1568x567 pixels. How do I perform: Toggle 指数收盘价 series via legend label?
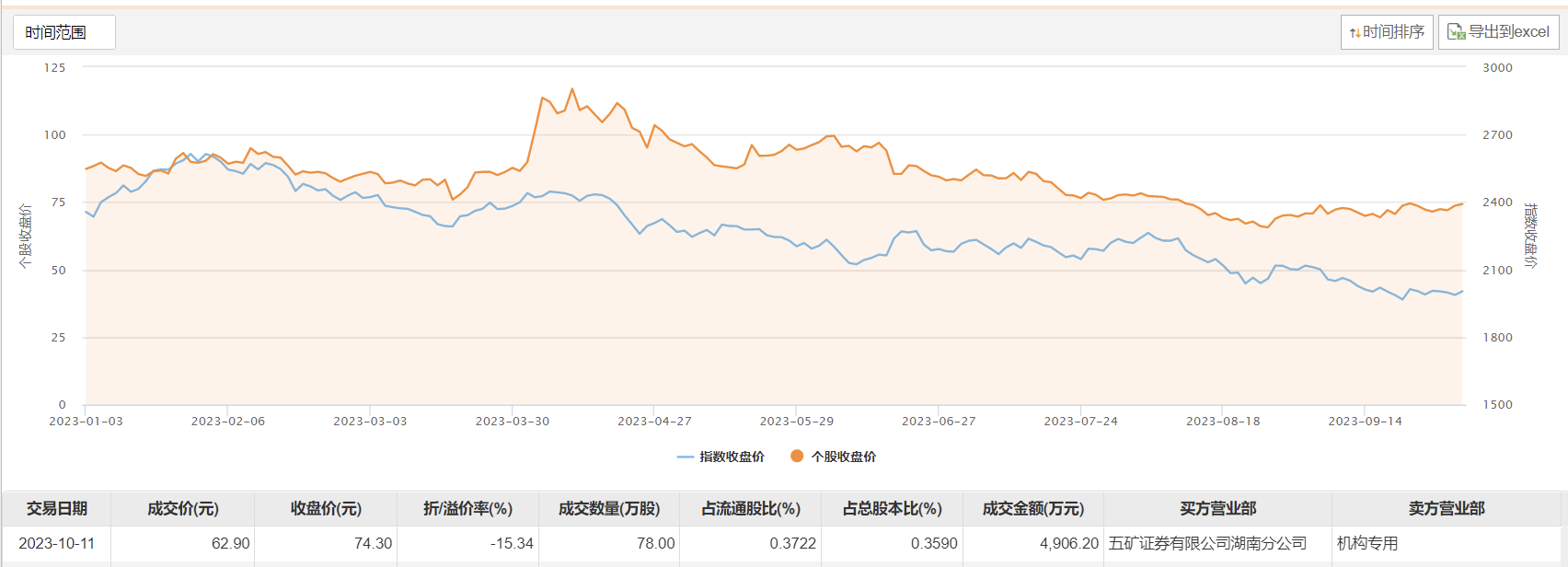coord(732,457)
